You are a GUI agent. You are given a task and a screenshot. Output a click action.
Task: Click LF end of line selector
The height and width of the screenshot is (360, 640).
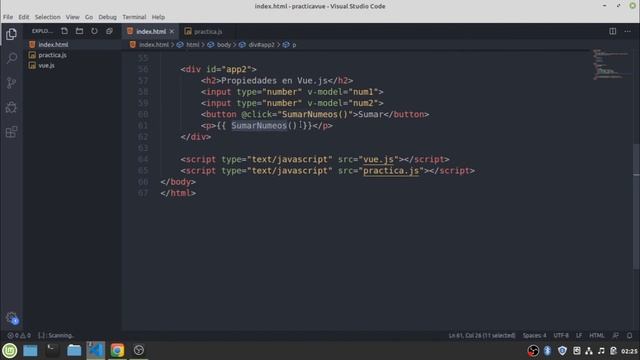[x=579, y=336]
